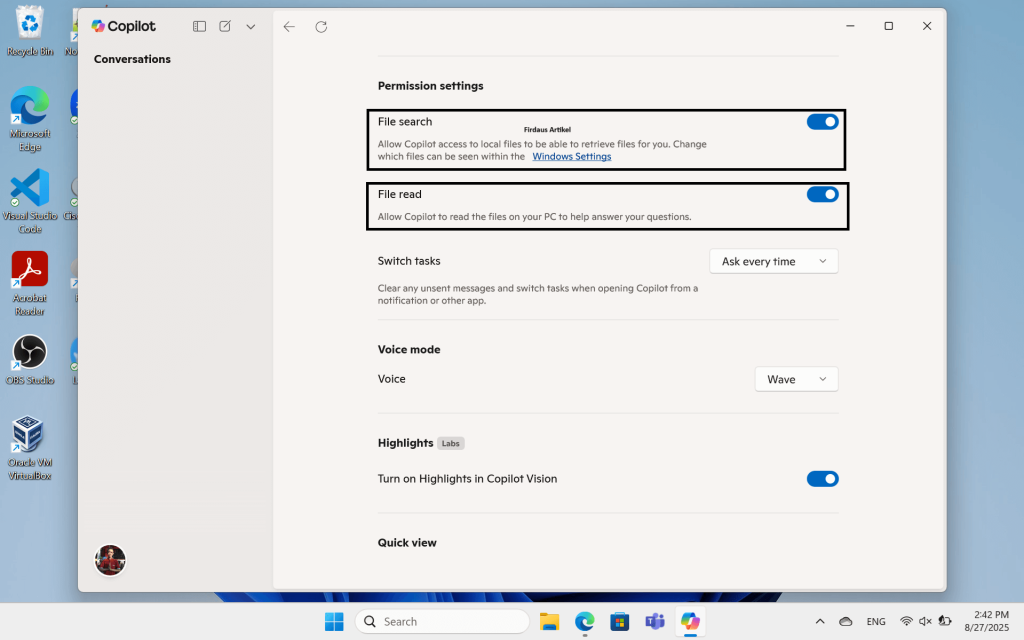
Task: Open File Explorer from the taskbar
Action: [x=549, y=622]
